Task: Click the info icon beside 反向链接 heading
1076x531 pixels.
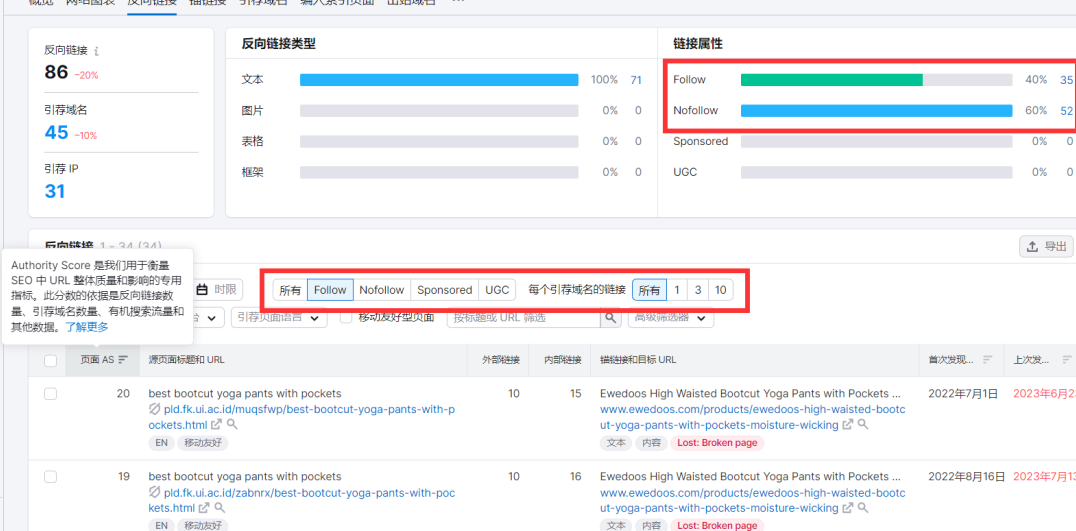Action: click(97, 50)
